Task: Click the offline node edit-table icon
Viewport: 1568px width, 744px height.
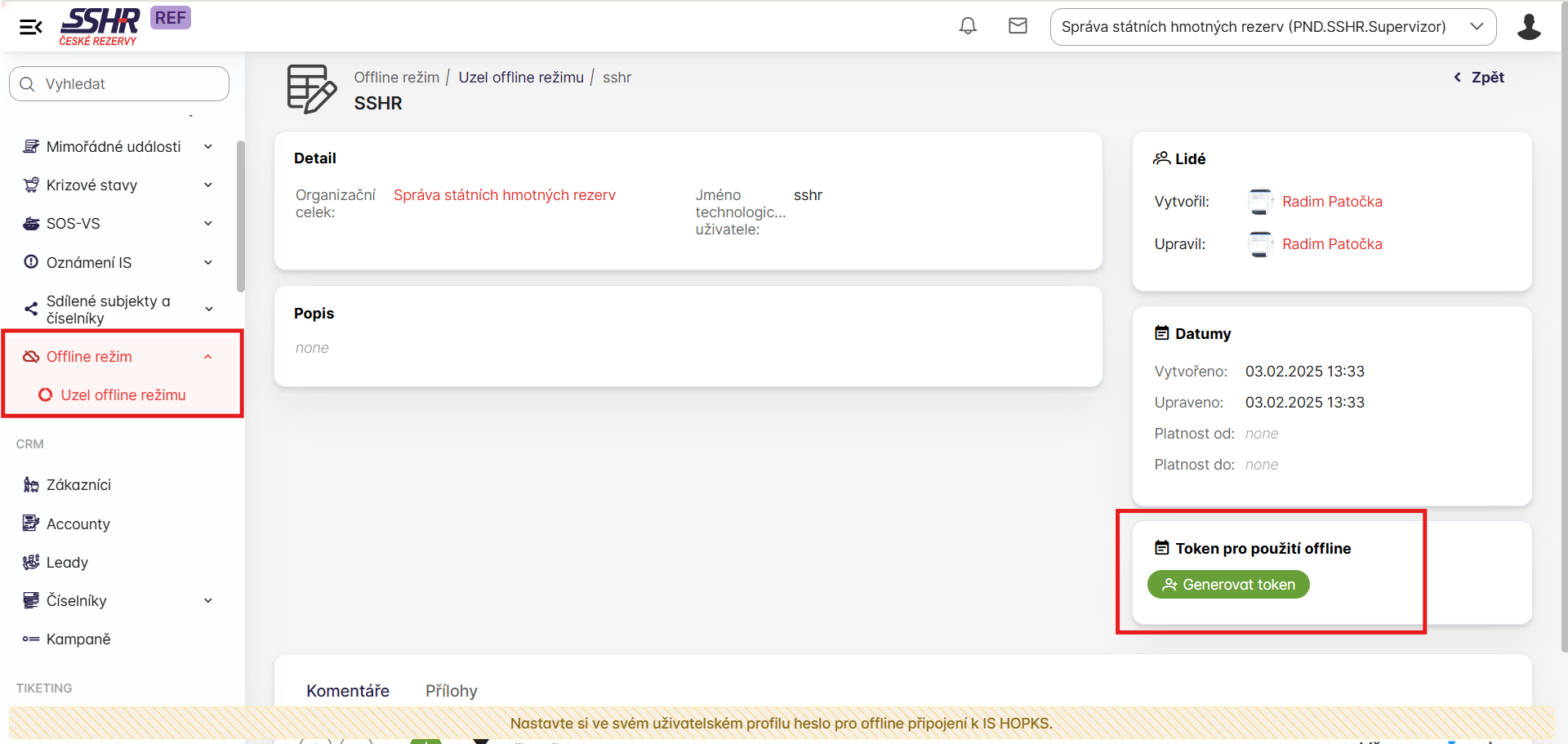Action: [311, 89]
